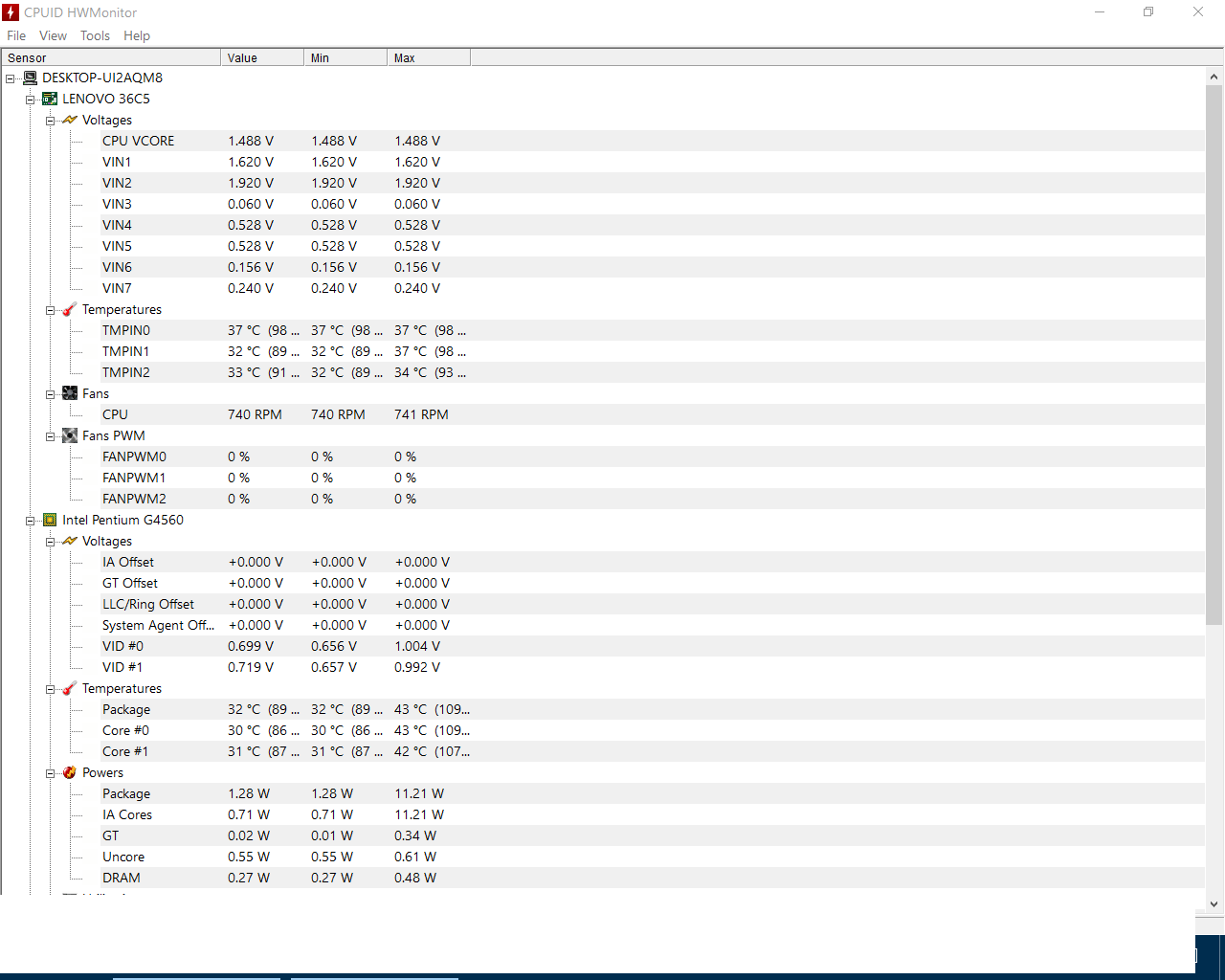Click the Min column header
Image resolution: width=1225 pixels, height=980 pixels.
345,57
